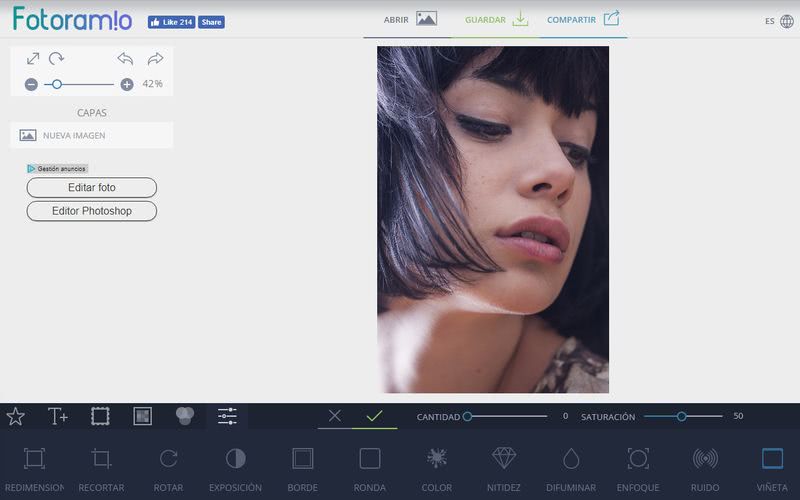Cancel the vignette effect with the X
The height and width of the screenshot is (500, 800).
coord(335,416)
